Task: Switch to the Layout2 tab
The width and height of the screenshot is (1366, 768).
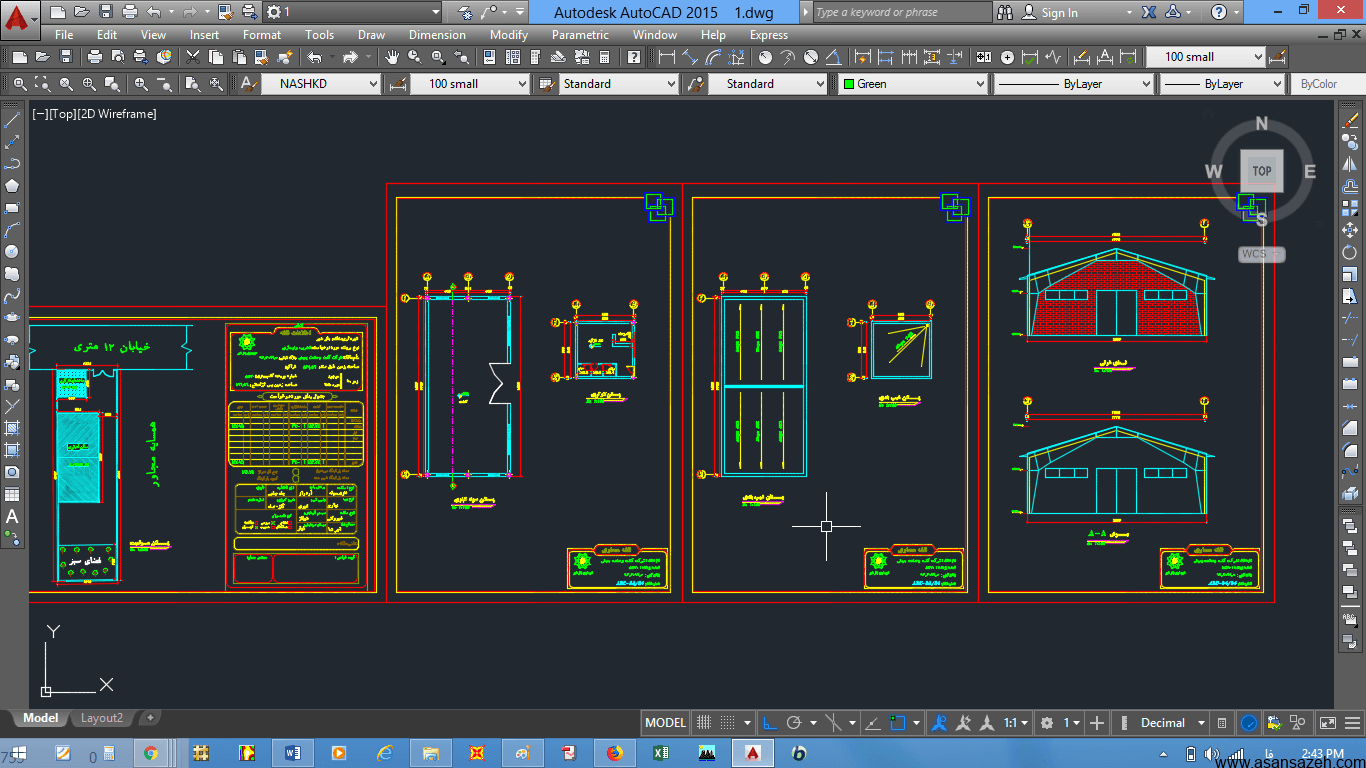Action: 102,718
